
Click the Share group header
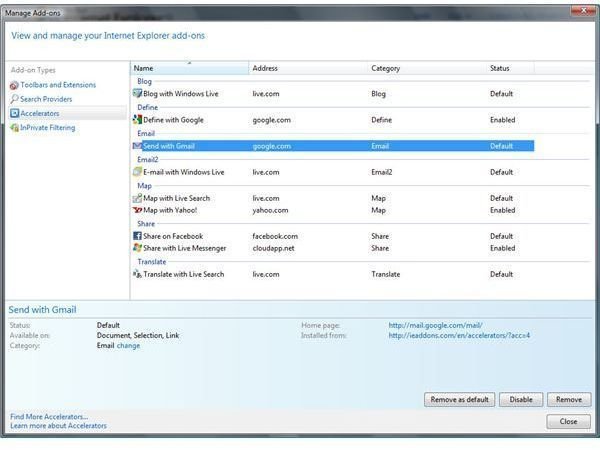click(x=146, y=224)
